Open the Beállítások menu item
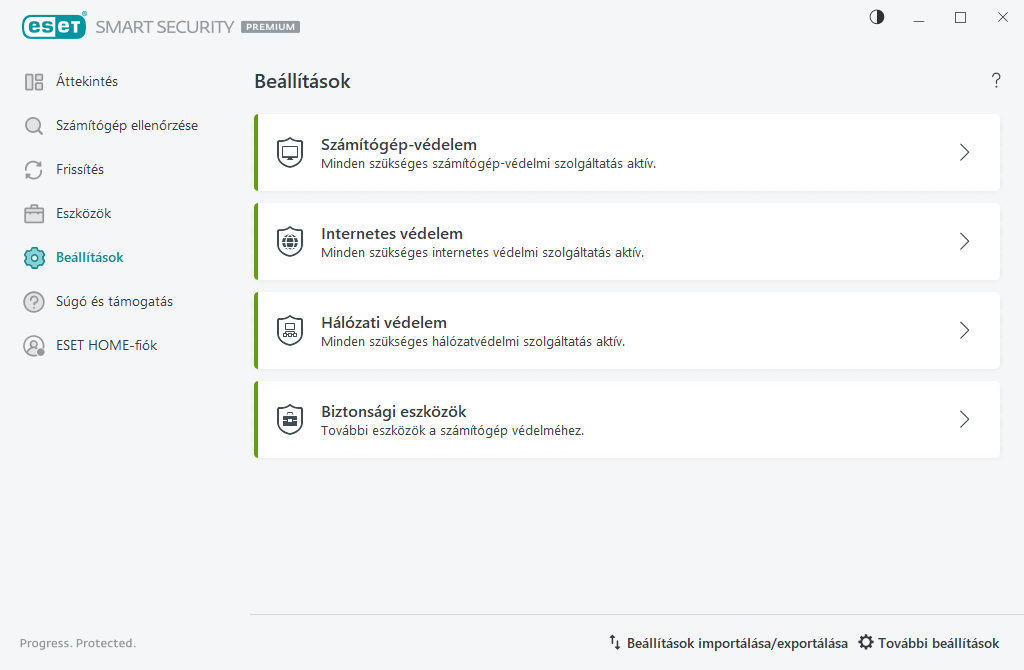Screen dimensions: 1024x670 click(89, 258)
